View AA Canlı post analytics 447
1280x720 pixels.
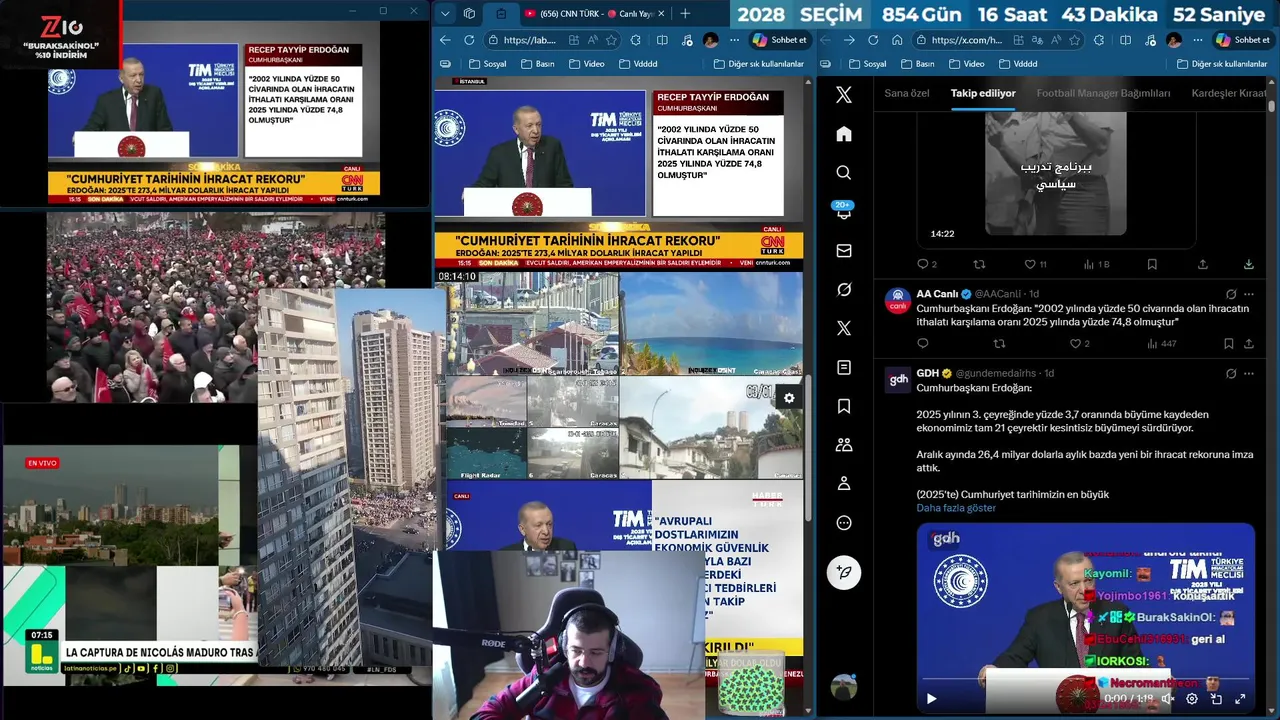coord(1161,343)
